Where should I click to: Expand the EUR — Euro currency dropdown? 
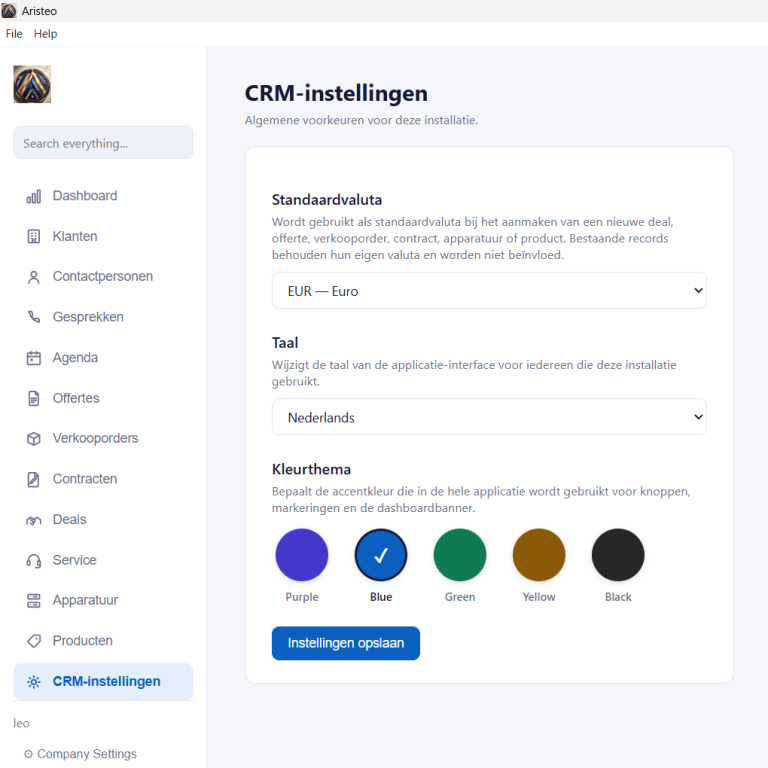[x=489, y=291]
